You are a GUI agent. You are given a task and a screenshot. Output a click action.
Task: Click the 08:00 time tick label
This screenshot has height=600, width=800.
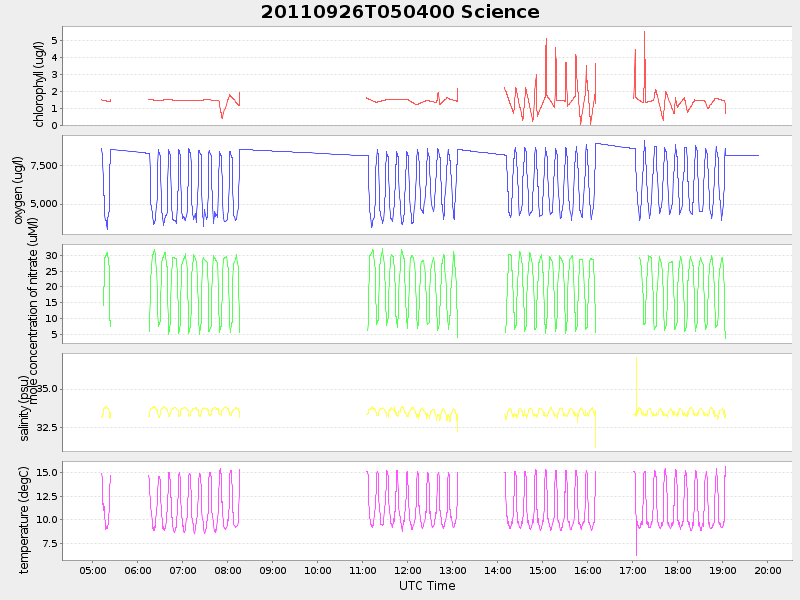pos(228,570)
